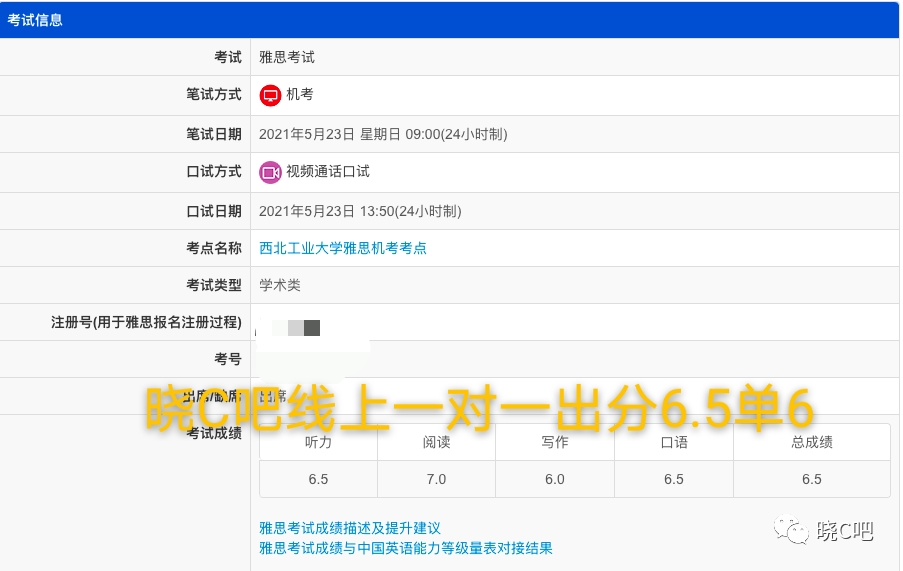Click the 阅读 column header
903x571 pixels.
tap(437, 442)
